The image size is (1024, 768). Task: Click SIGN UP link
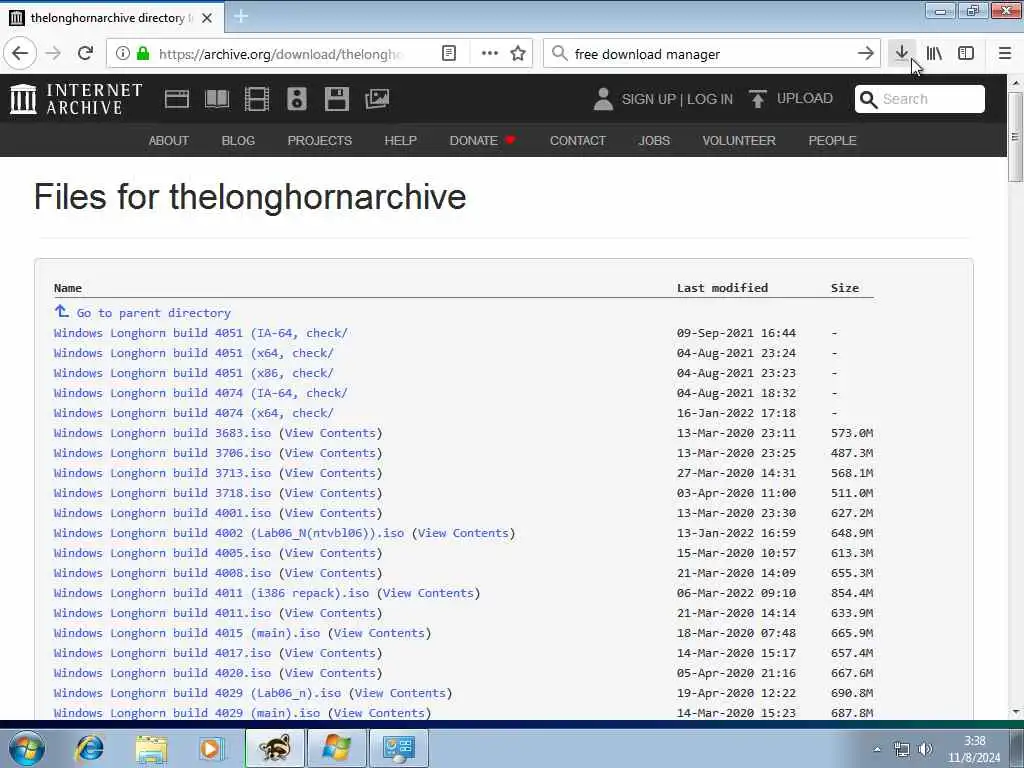click(x=648, y=99)
